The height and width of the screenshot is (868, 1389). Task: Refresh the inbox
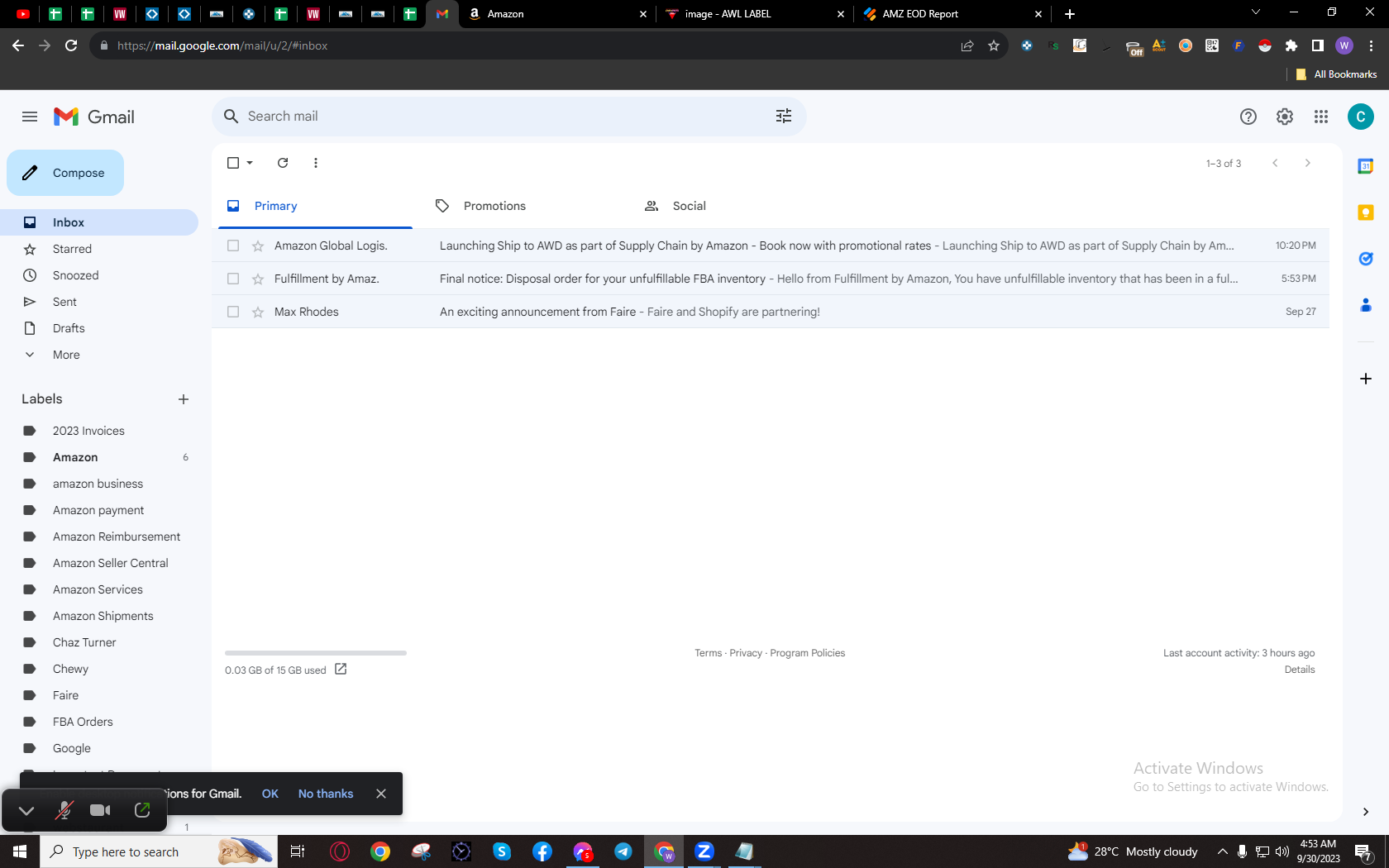coord(283,163)
